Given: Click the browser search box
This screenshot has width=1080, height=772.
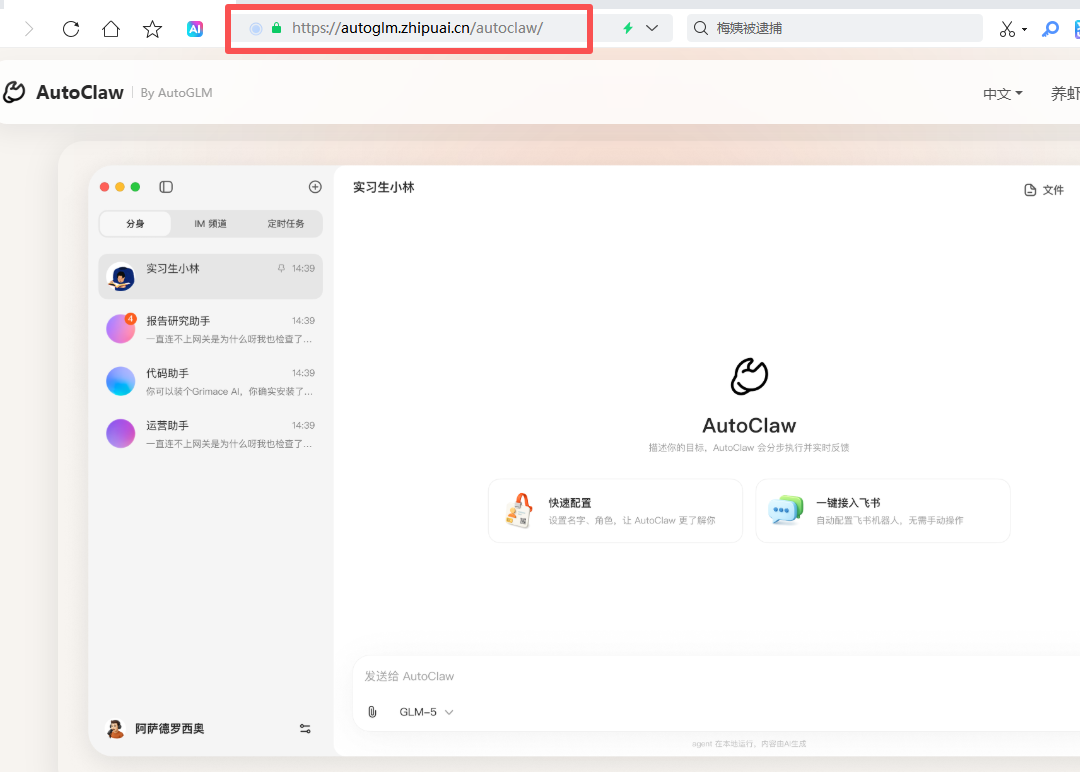Looking at the screenshot, I should (x=834, y=28).
